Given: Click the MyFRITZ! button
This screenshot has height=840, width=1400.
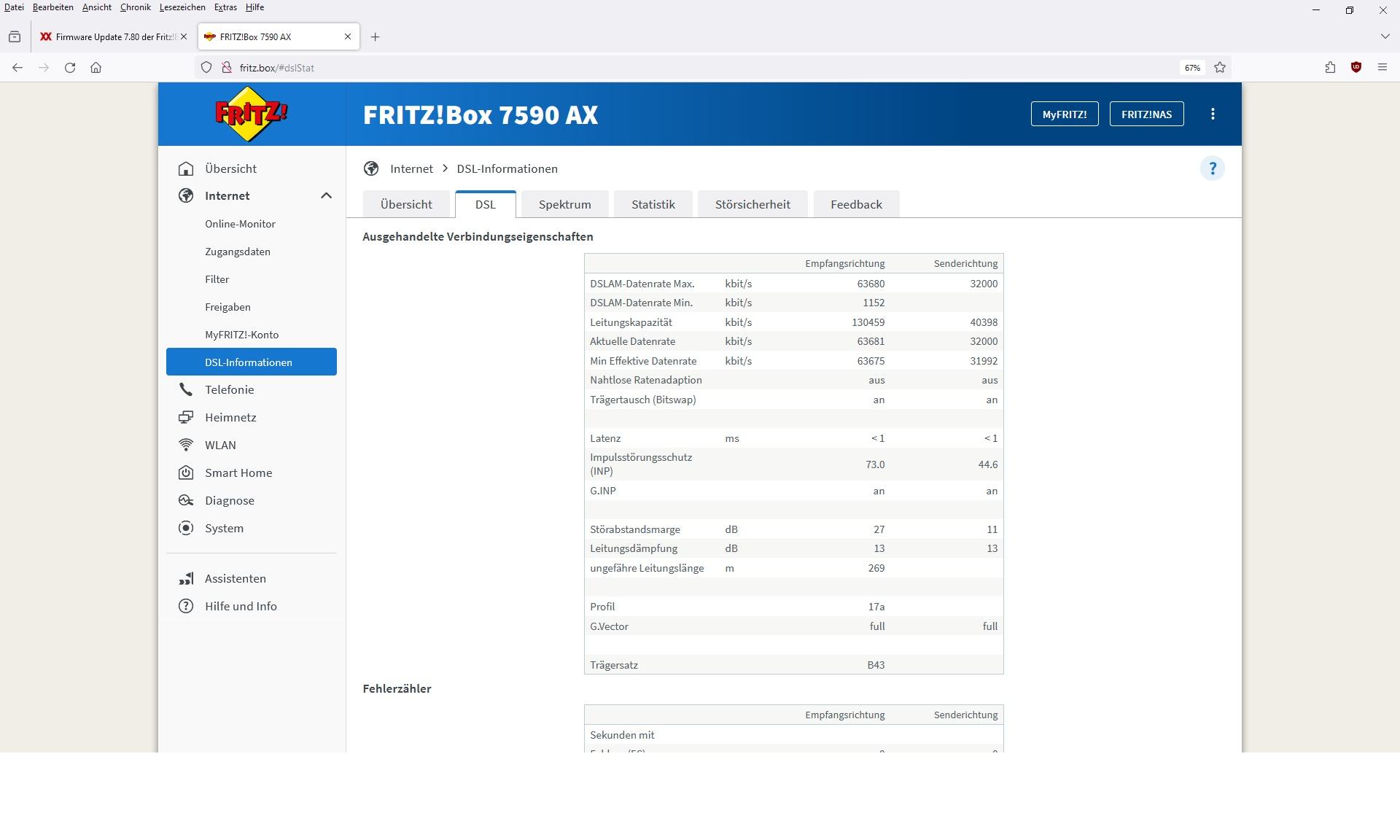Looking at the screenshot, I should coord(1065,114).
